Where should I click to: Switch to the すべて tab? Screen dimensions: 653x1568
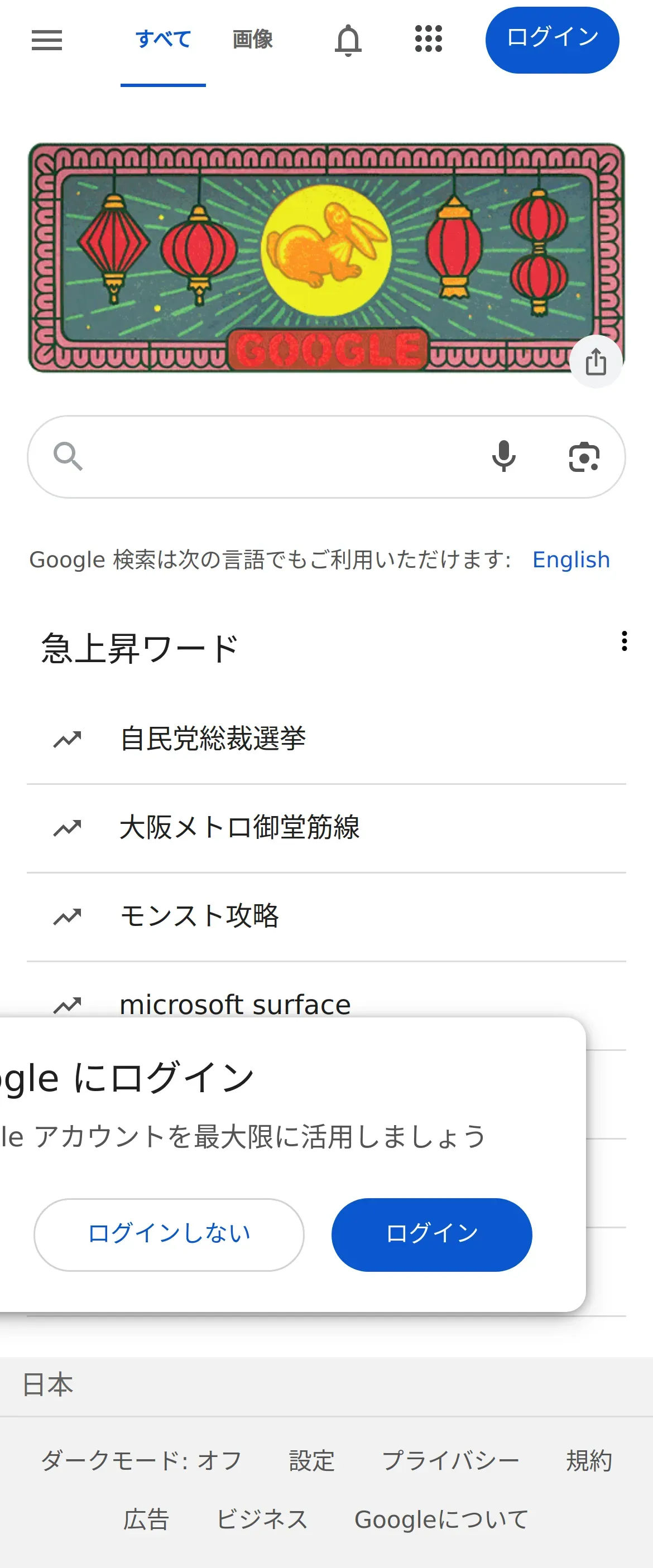[163, 40]
